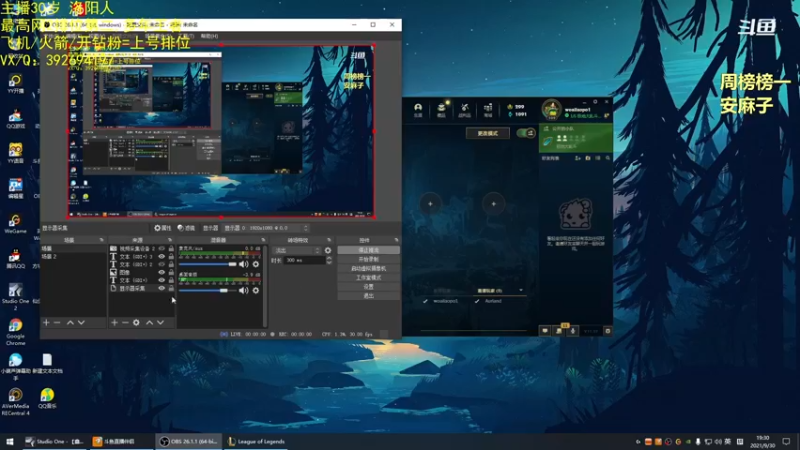The height and width of the screenshot is (450, 800).
Task: Open the Filters button above the OBS docks
Action: (x=186, y=228)
